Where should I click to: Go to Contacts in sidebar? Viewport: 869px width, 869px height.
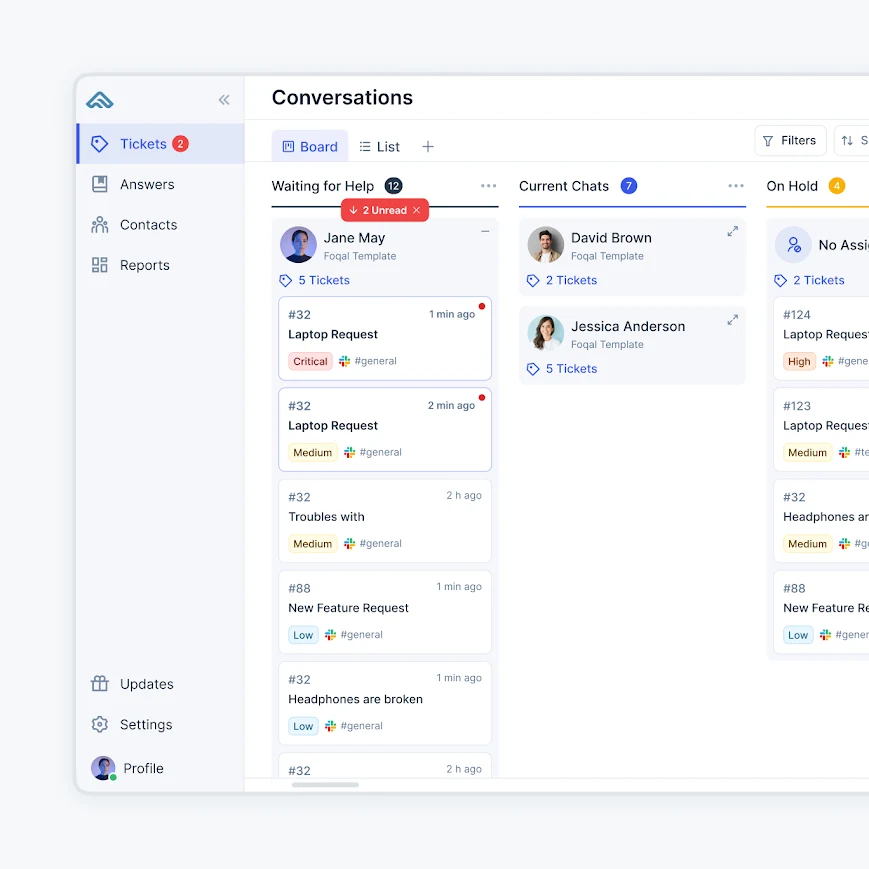tap(148, 225)
